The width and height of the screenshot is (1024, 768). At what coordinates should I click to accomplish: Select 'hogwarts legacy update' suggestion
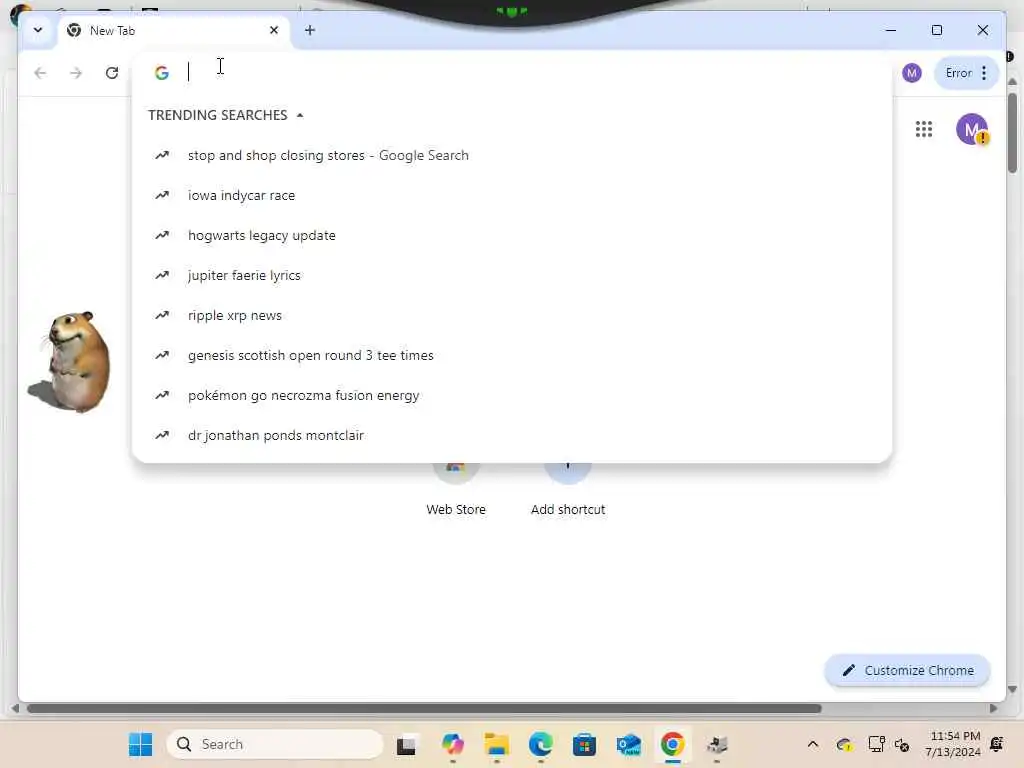point(512,235)
